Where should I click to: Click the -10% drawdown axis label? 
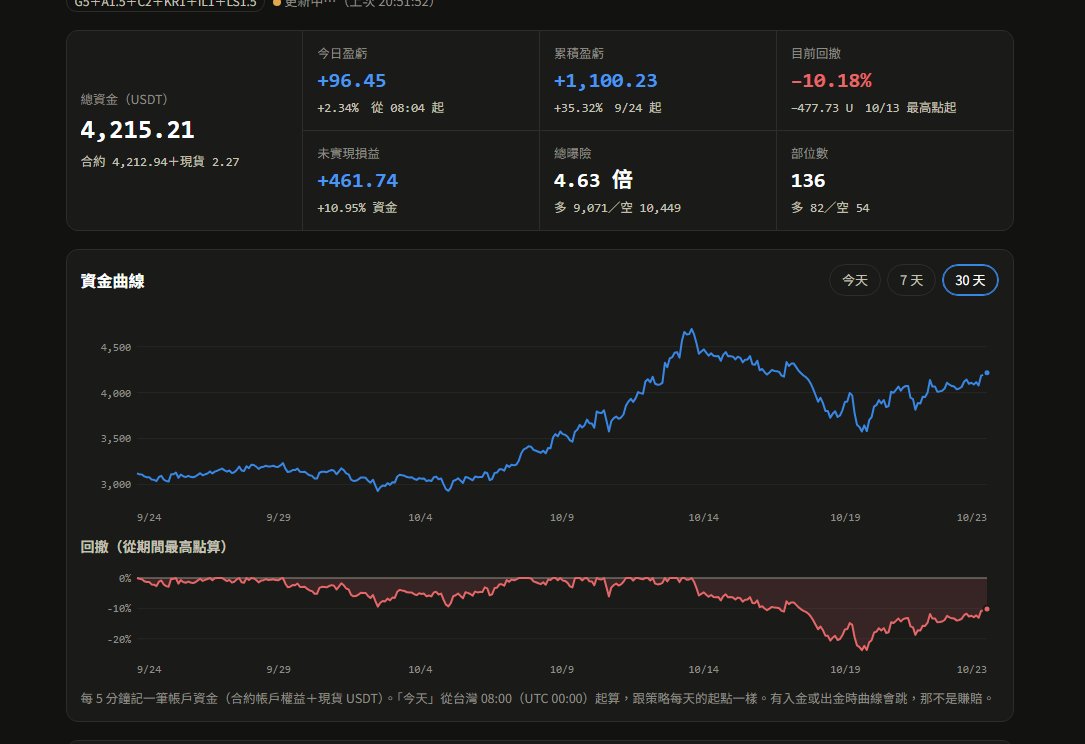tap(119, 608)
